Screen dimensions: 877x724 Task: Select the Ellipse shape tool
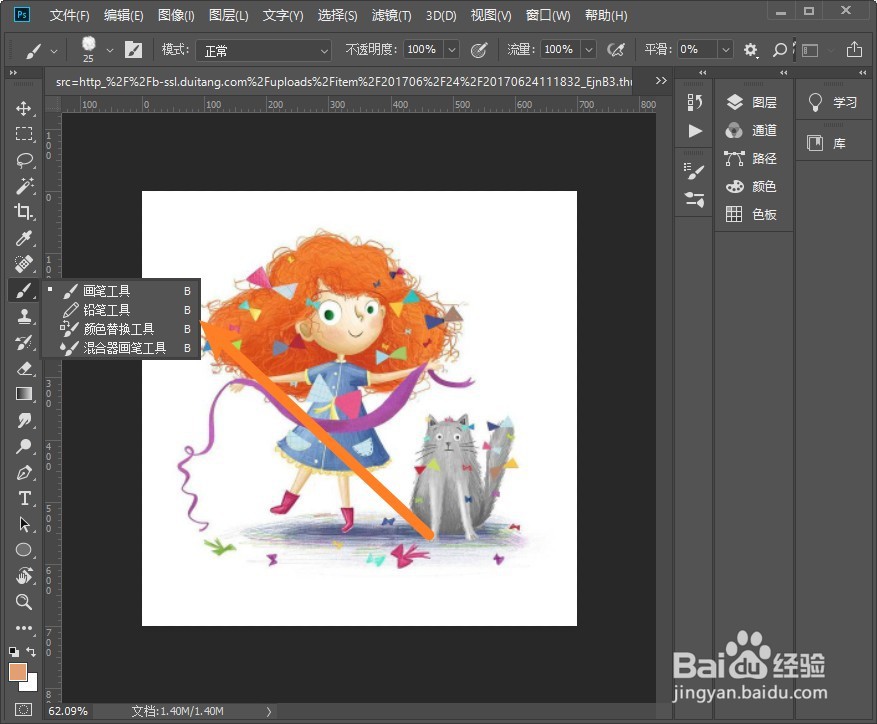23,550
